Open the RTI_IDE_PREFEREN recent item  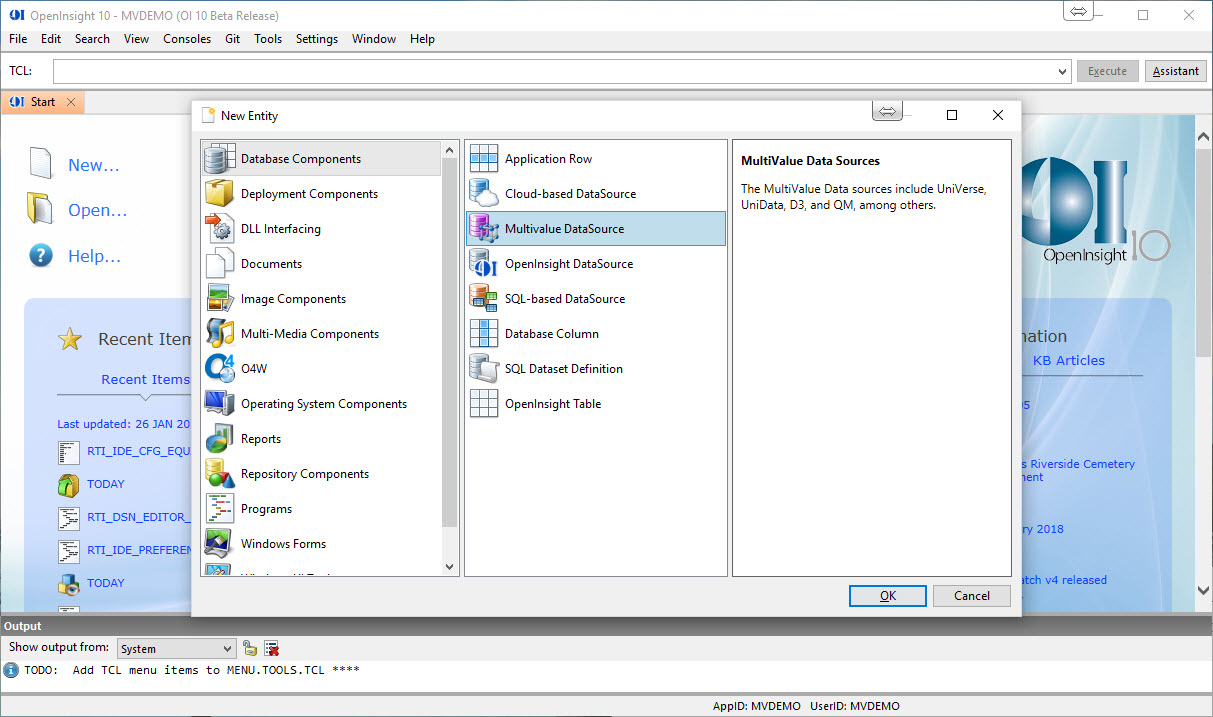(138, 549)
